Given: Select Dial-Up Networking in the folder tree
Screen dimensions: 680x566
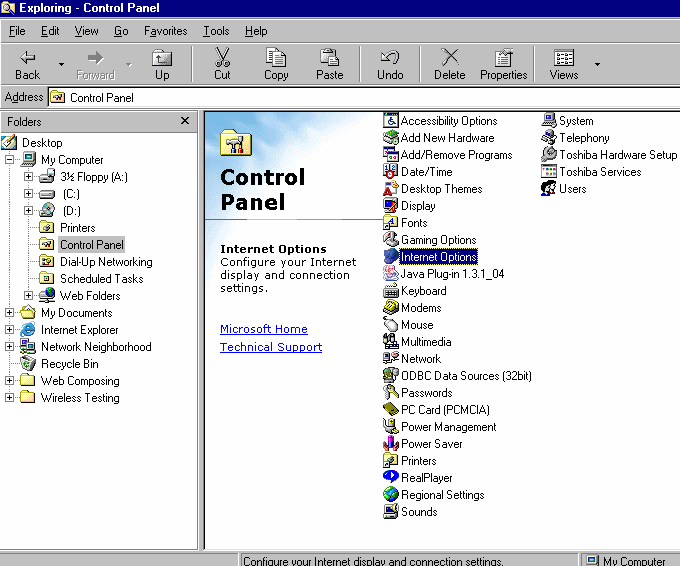Looking at the screenshot, I should coord(106,262).
